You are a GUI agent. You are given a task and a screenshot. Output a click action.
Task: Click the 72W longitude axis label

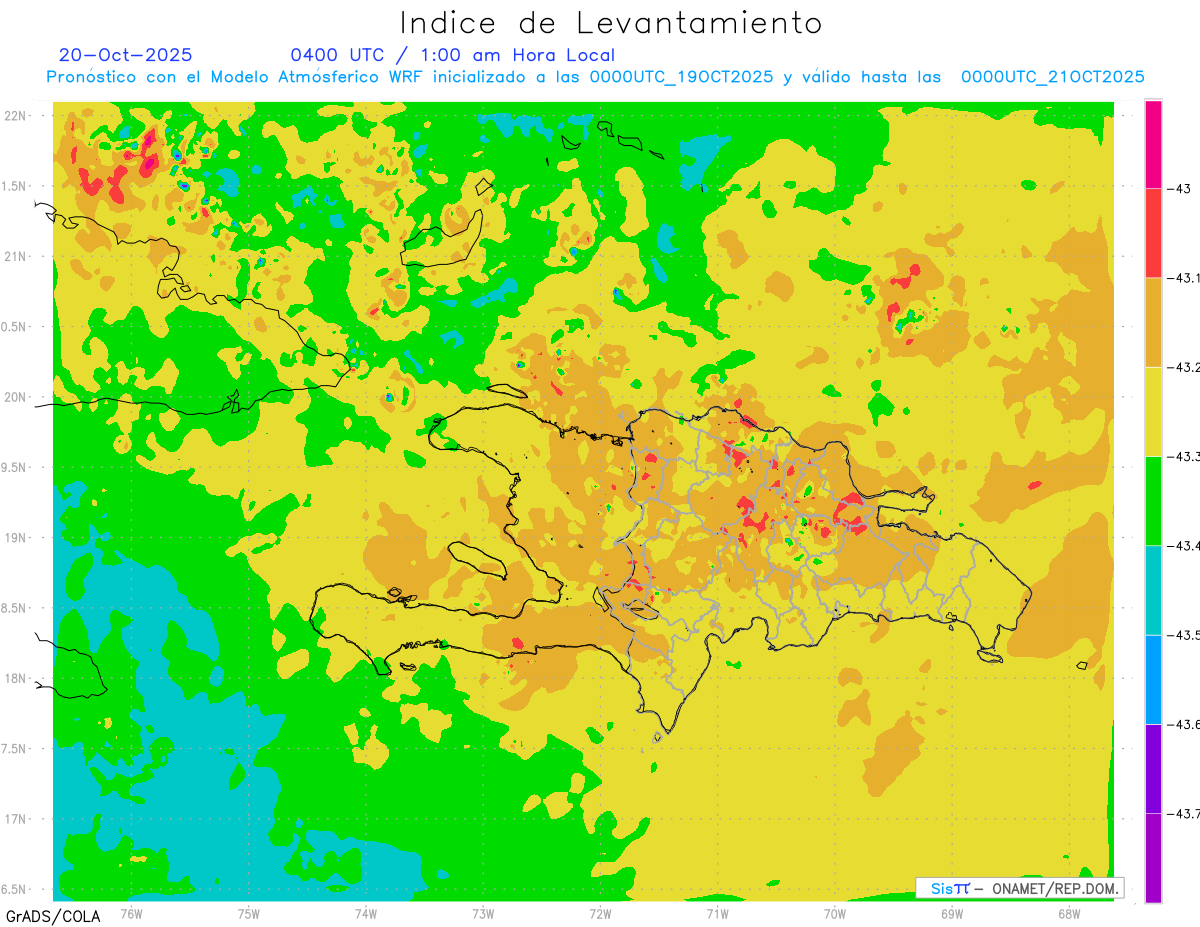tap(600, 913)
